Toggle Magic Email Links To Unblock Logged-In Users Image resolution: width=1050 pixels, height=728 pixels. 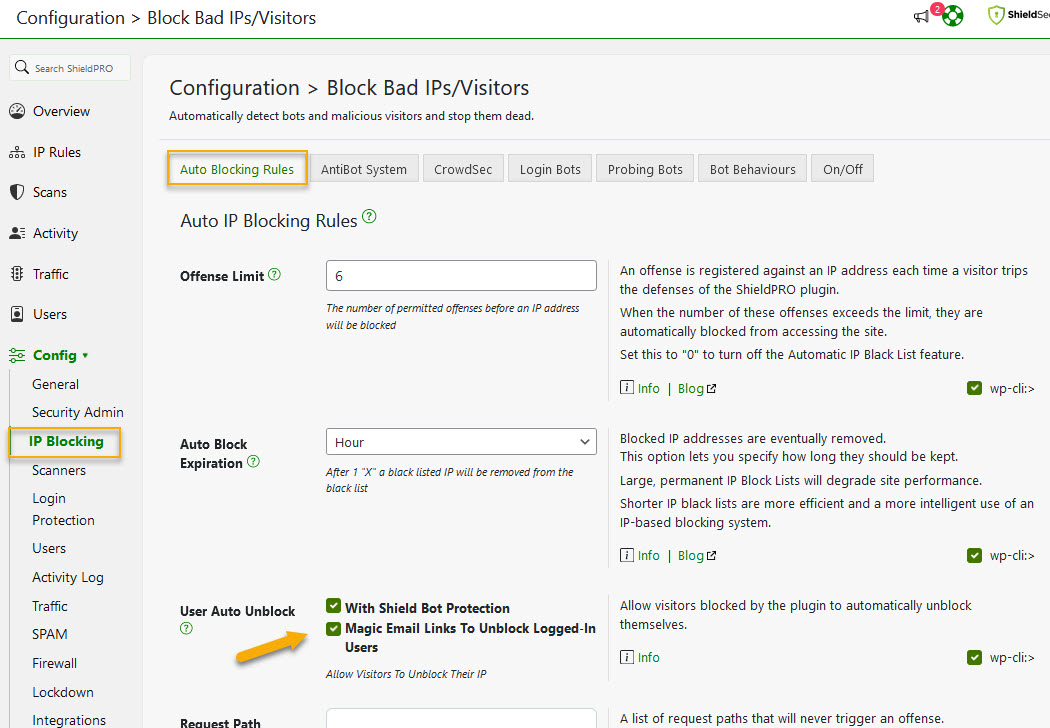(x=333, y=629)
